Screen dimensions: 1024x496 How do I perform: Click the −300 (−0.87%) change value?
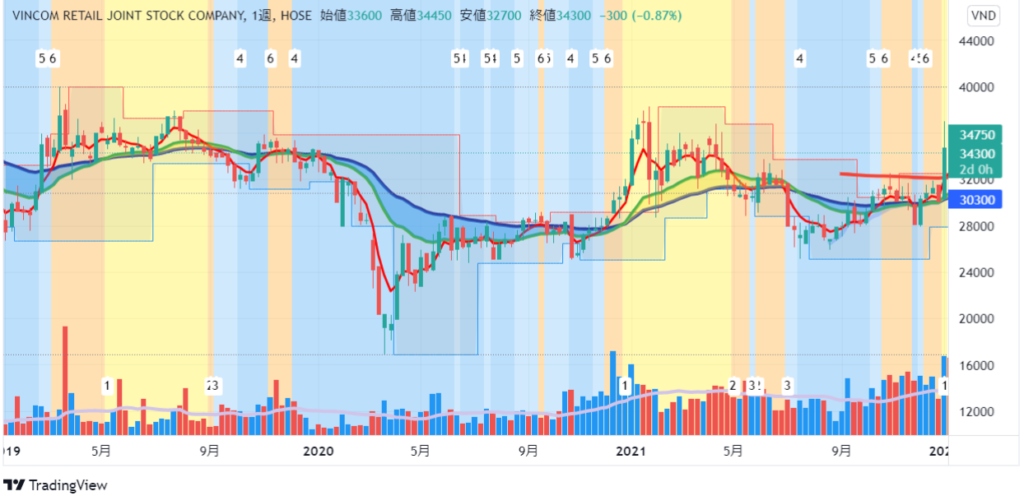(639, 15)
